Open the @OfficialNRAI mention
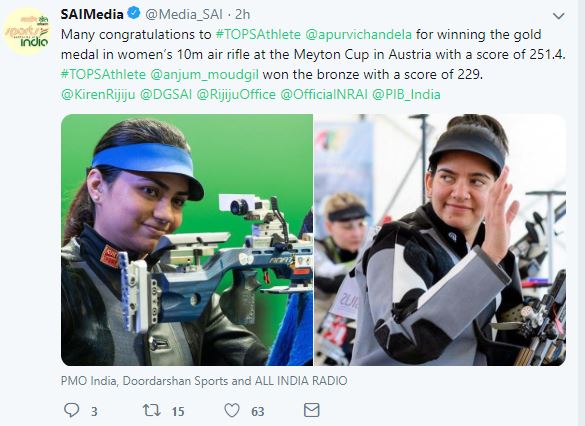585x426 pixels. (324, 94)
